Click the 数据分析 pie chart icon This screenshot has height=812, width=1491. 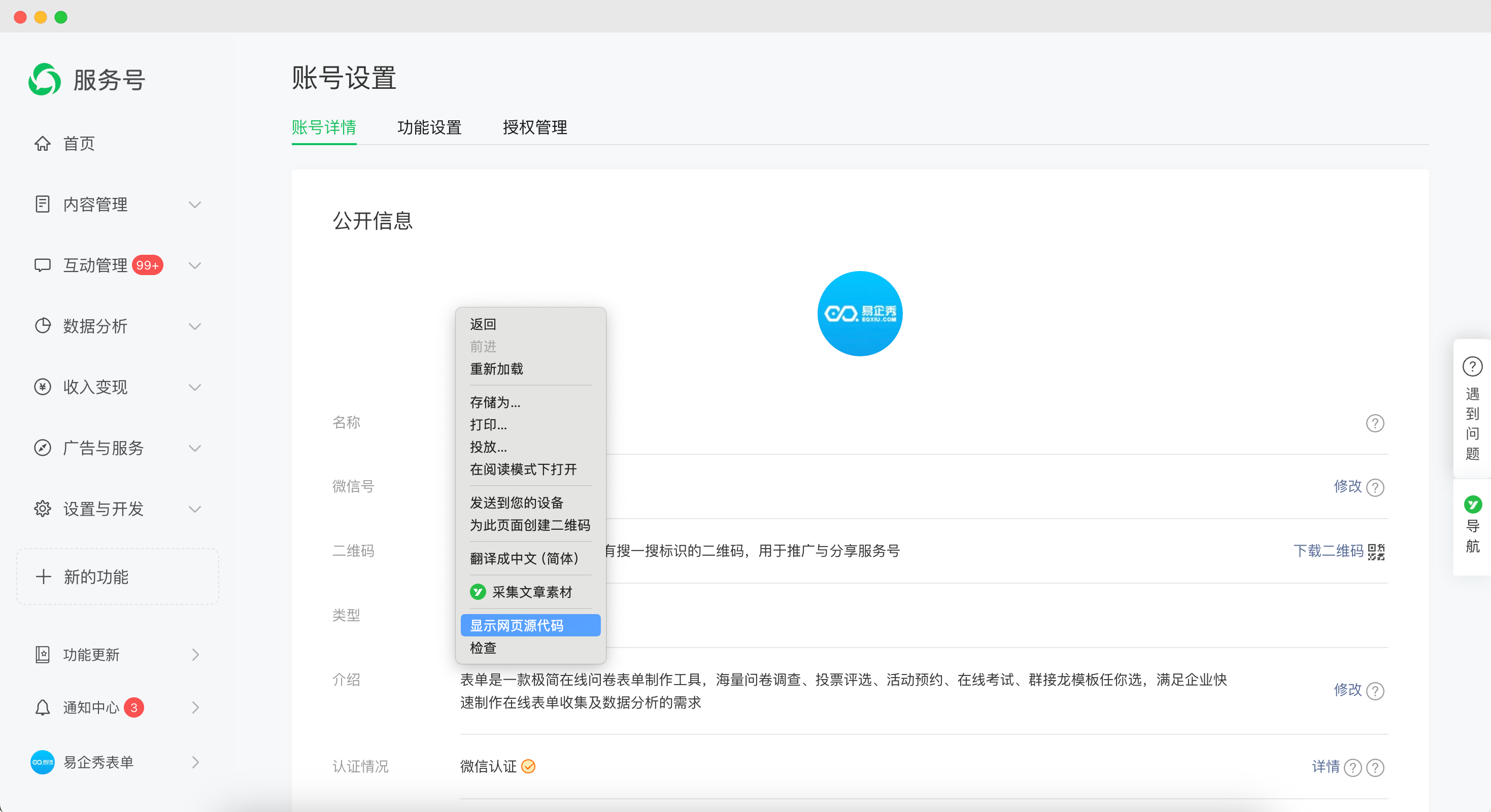(x=42, y=326)
